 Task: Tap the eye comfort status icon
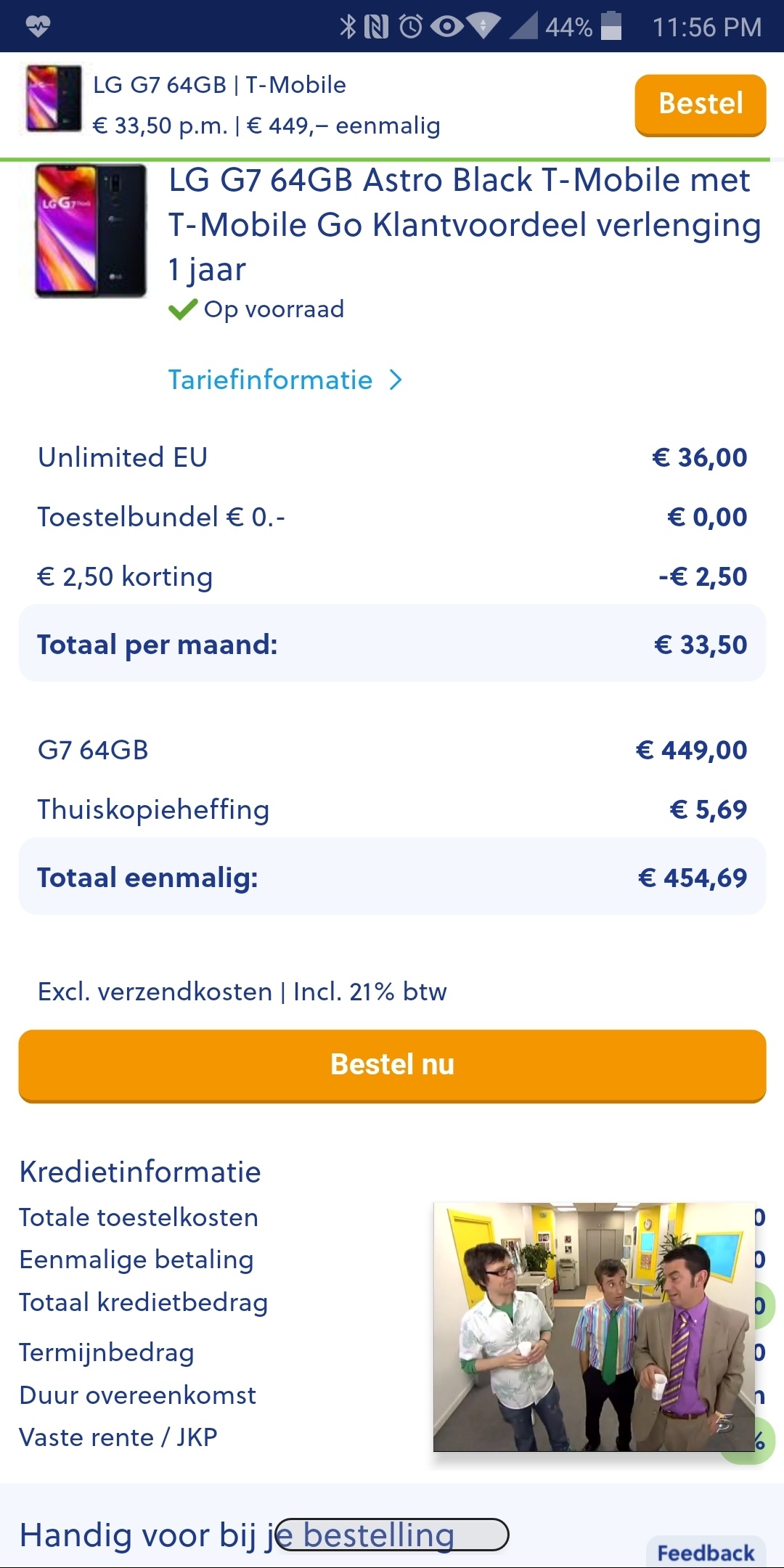pyautogui.click(x=447, y=27)
